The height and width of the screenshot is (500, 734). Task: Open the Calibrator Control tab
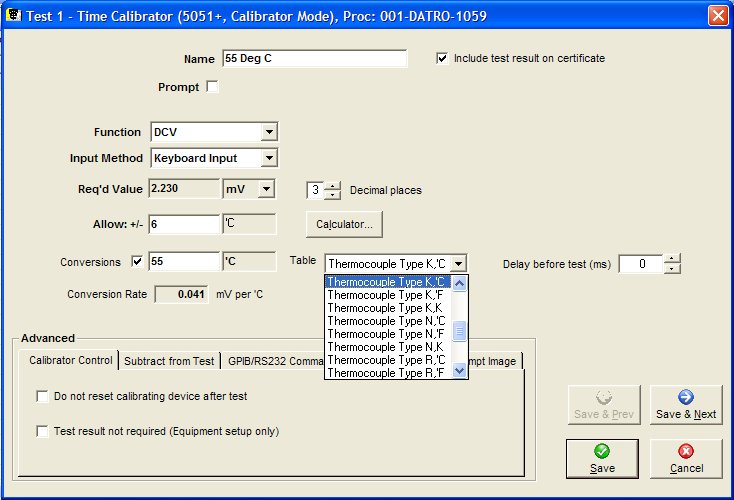[70, 361]
